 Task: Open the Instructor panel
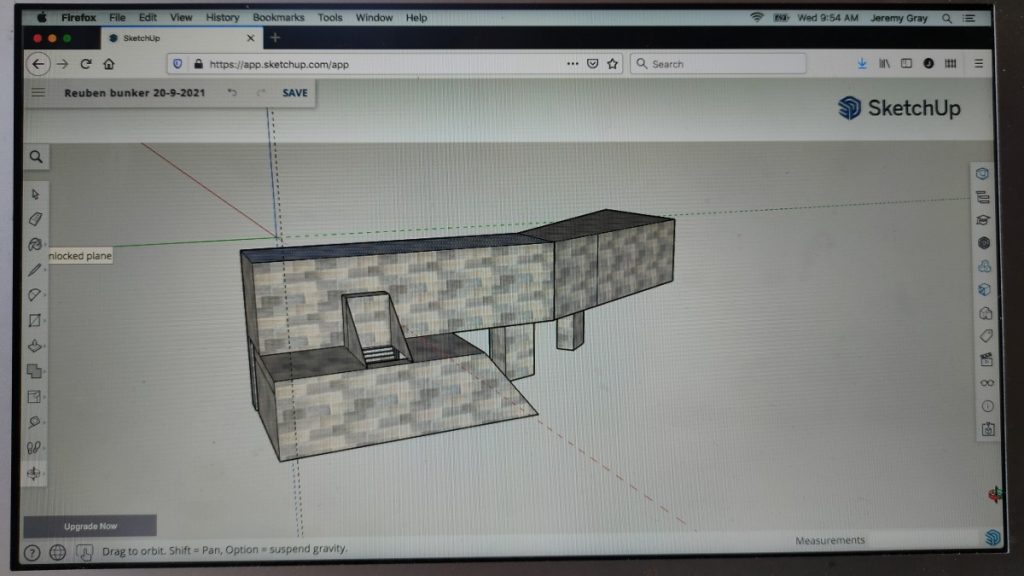984,220
